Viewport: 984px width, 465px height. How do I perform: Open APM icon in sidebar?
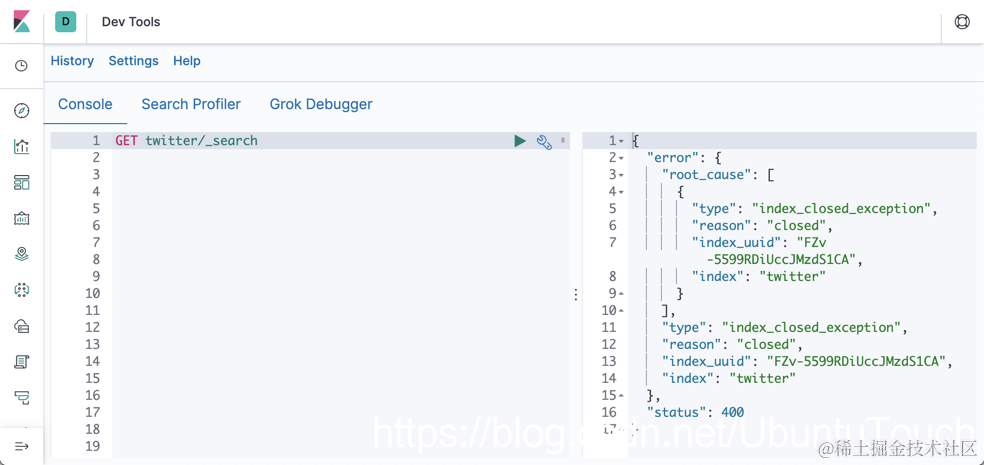click(x=21, y=397)
